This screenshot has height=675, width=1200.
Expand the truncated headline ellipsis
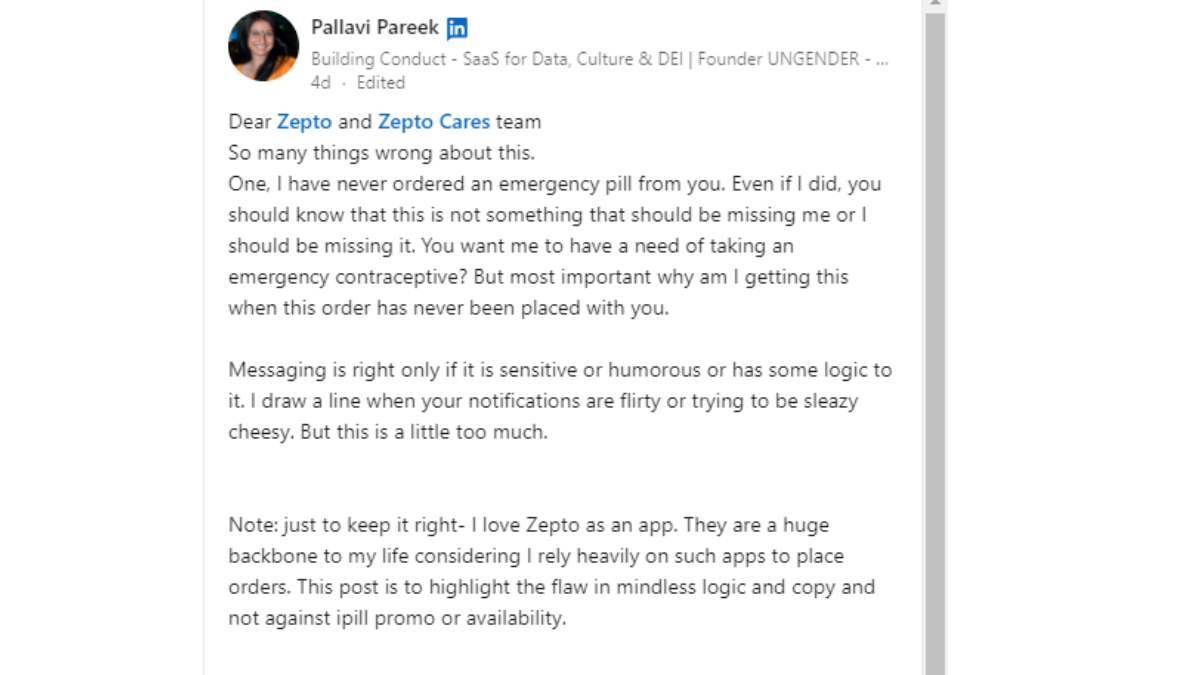coord(882,59)
